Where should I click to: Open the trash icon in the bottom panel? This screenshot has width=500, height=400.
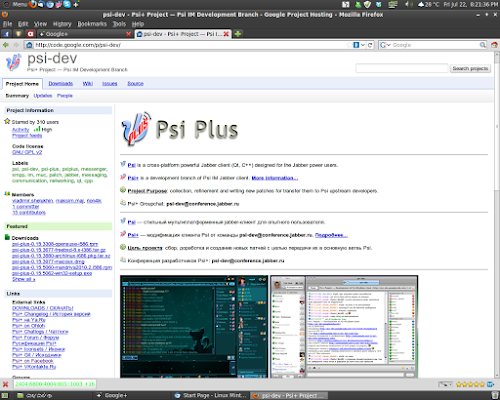click(x=495, y=395)
